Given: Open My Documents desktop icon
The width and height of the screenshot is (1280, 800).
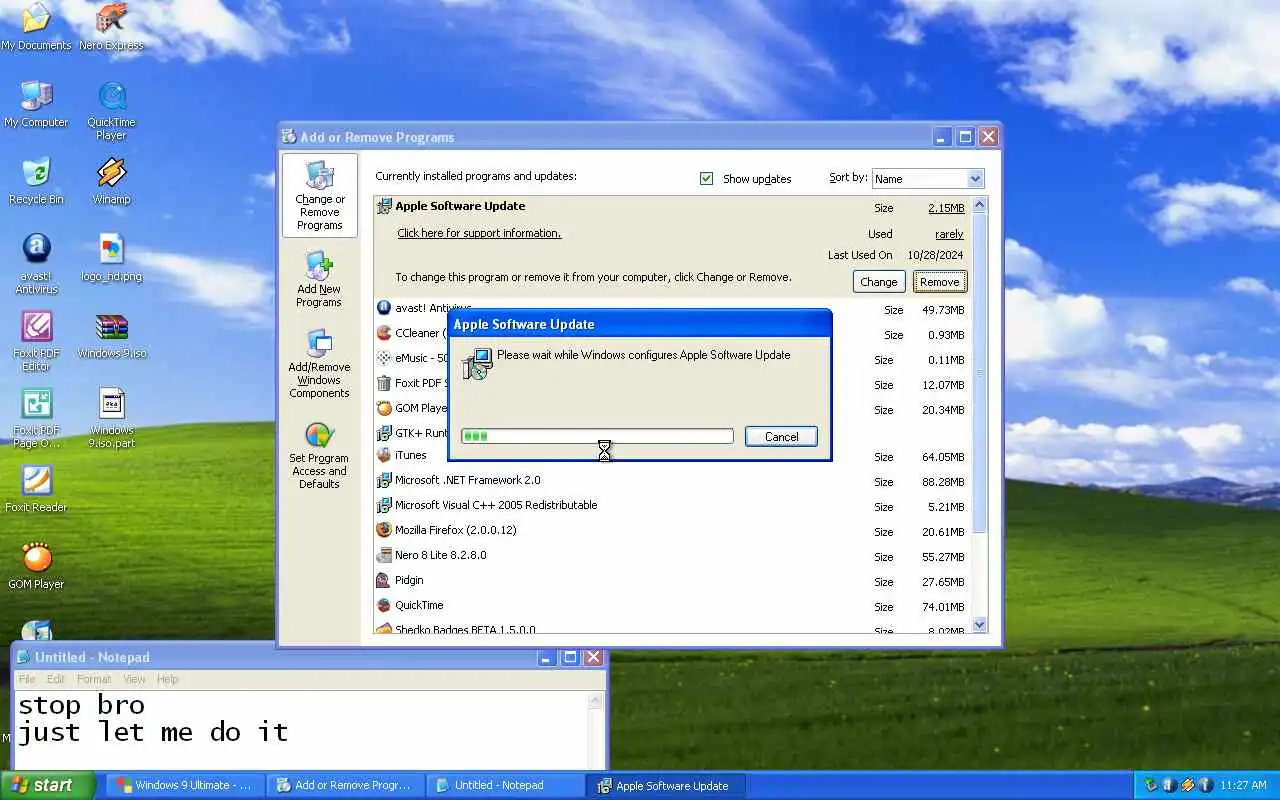Looking at the screenshot, I should tap(36, 27).
